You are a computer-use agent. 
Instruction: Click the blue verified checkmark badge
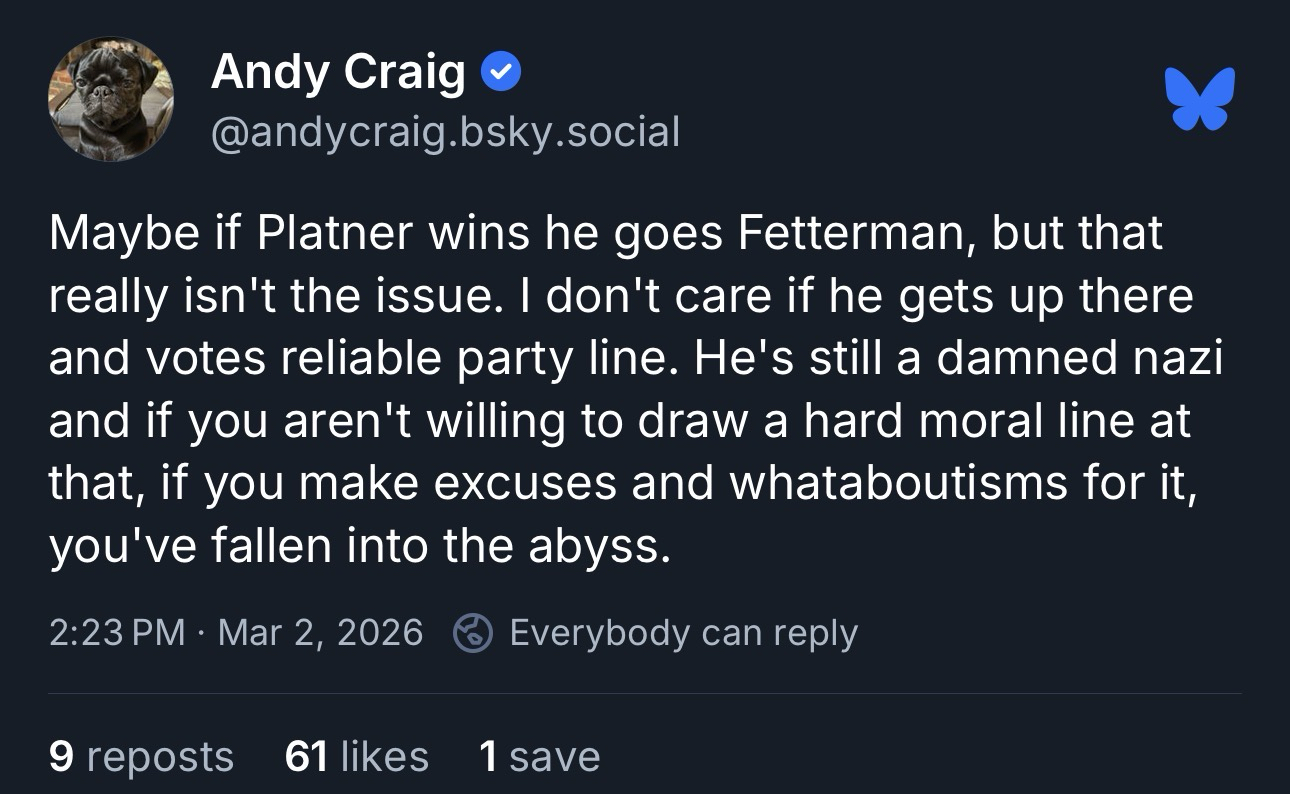coord(500,72)
